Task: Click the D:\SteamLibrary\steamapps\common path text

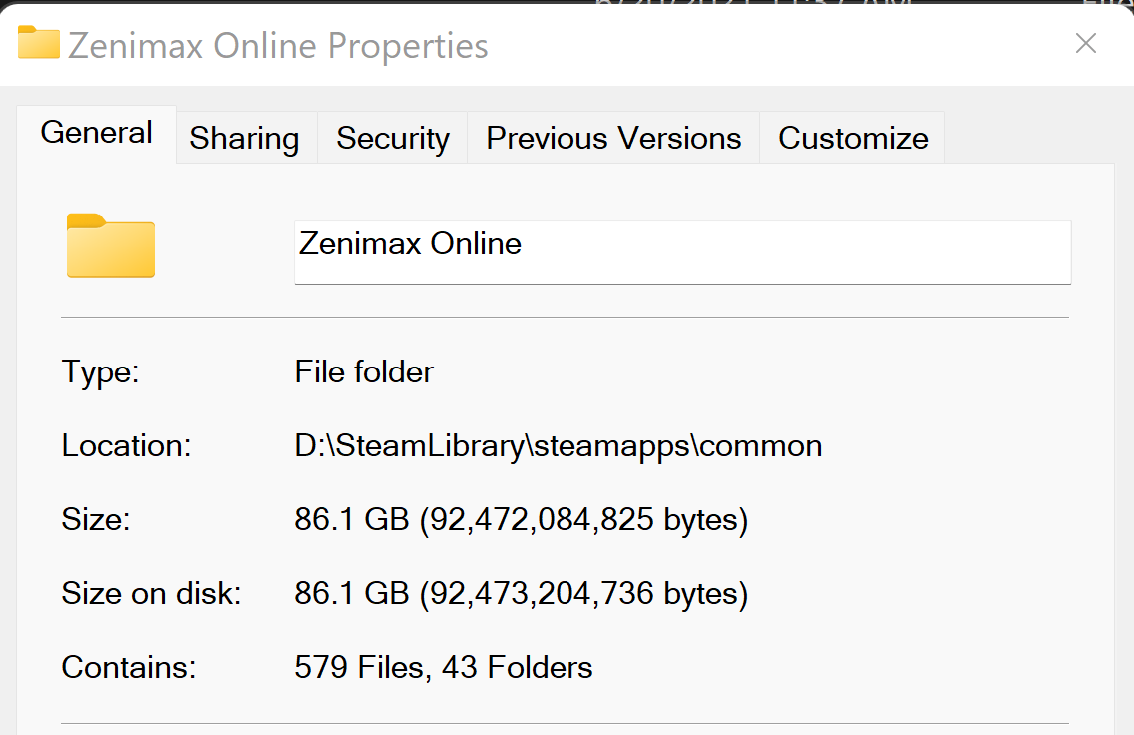Action: click(x=558, y=446)
